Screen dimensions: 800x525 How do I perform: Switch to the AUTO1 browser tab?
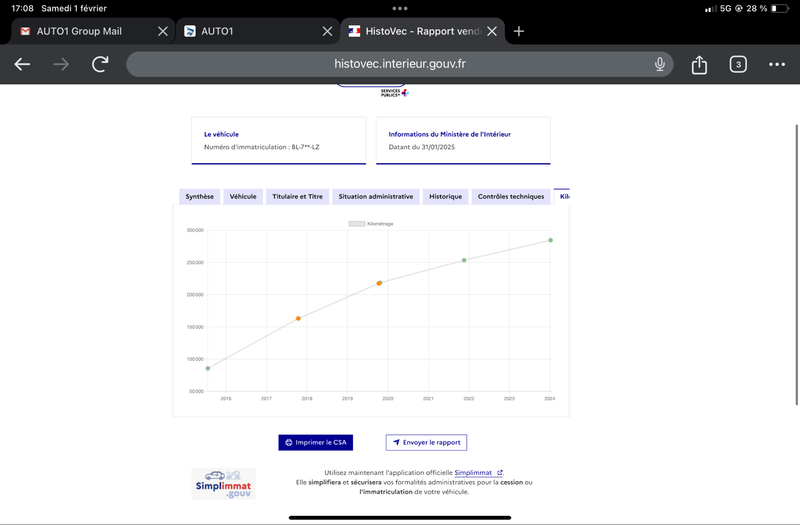click(x=258, y=31)
